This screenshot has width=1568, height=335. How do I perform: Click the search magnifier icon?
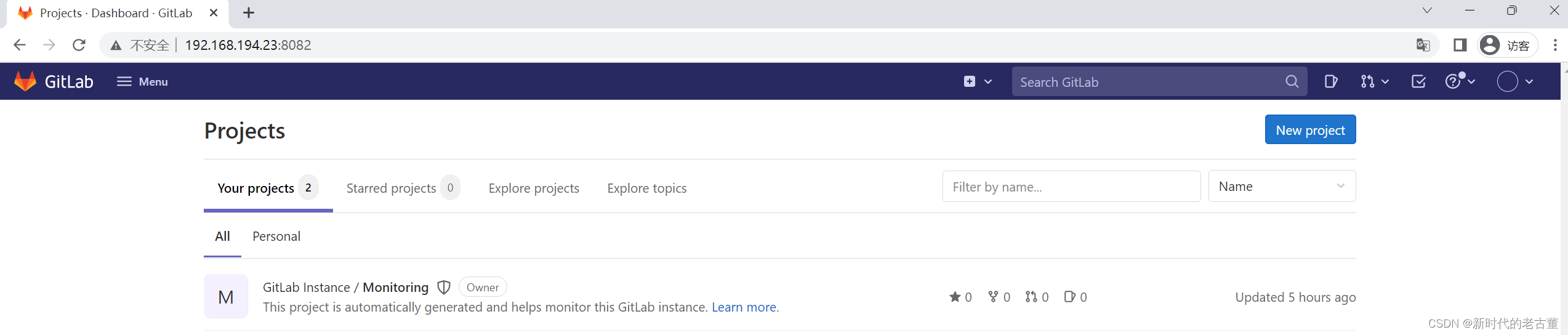point(1292,81)
